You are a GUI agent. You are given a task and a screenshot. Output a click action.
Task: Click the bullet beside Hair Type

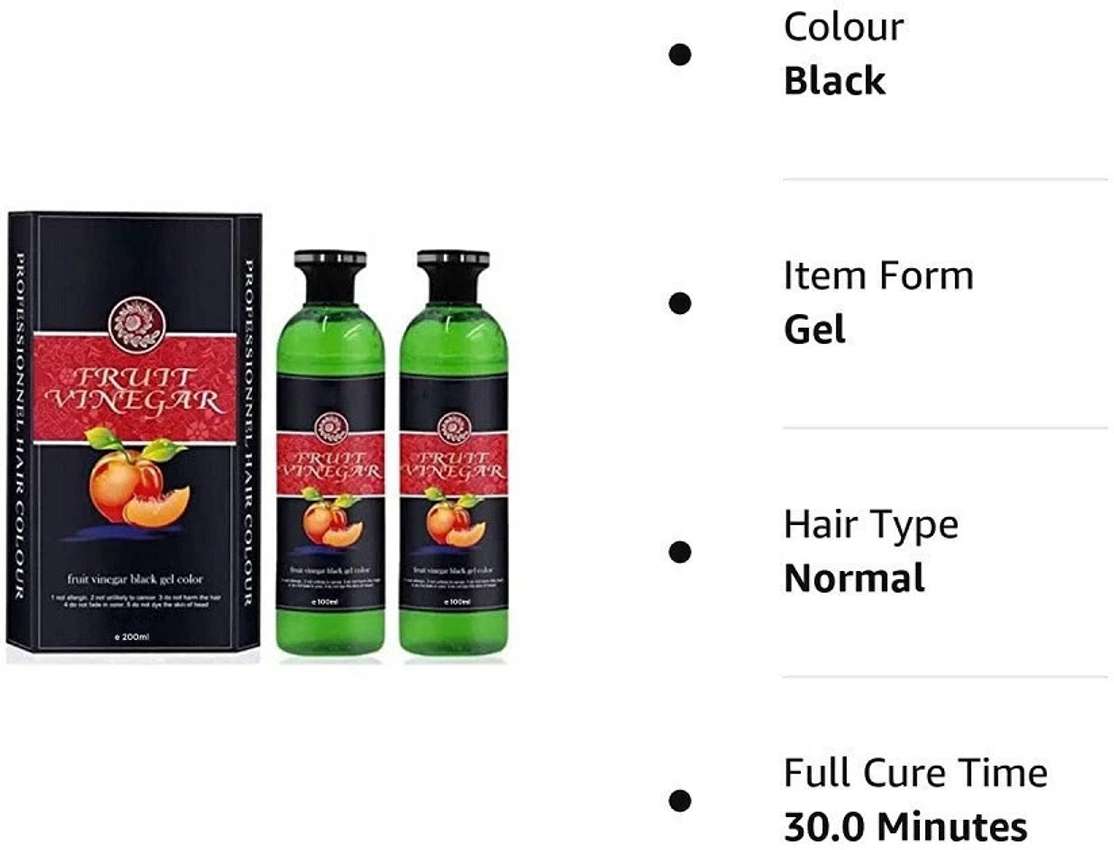[680, 552]
